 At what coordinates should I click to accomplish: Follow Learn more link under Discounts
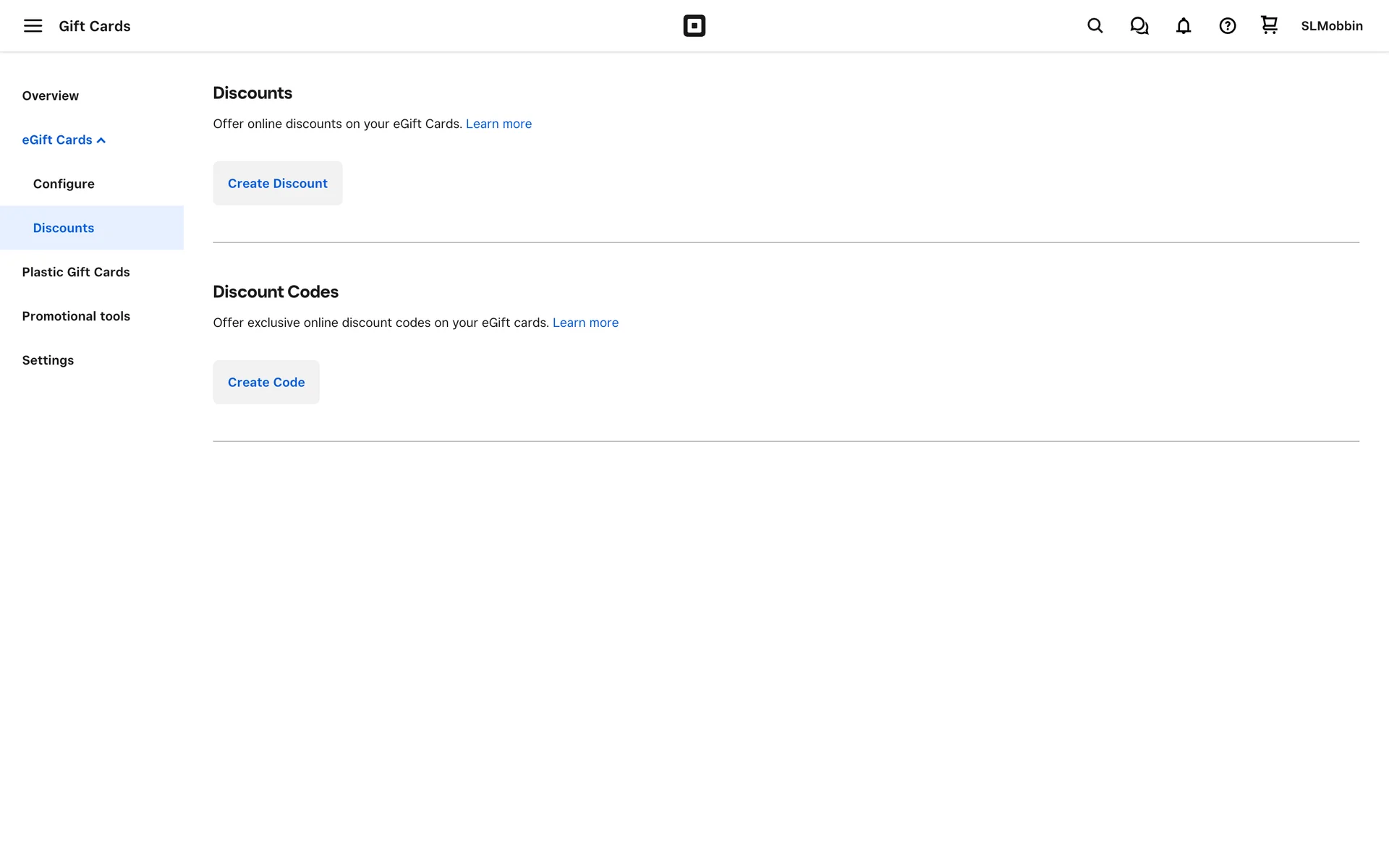[498, 124]
